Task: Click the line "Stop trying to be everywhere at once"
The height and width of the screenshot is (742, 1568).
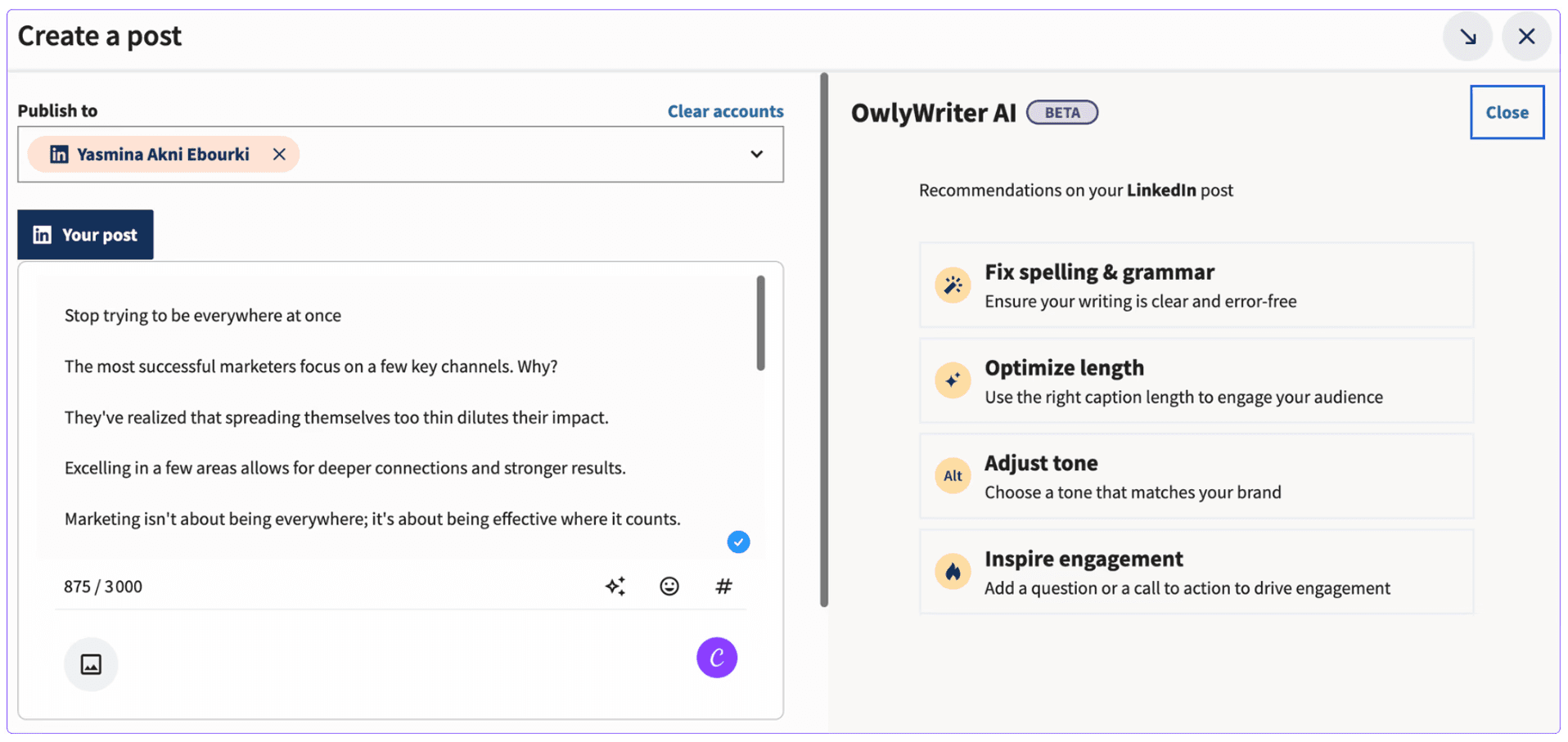Action: (x=203, y=316)
